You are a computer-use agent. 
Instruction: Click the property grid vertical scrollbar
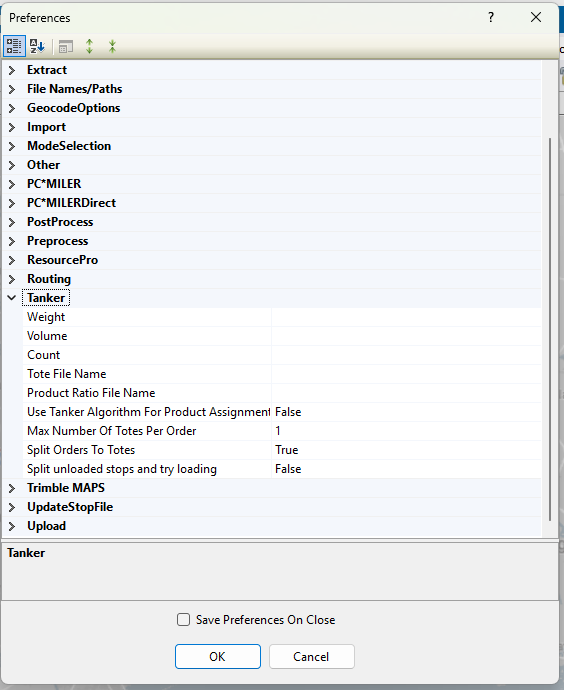550,329
